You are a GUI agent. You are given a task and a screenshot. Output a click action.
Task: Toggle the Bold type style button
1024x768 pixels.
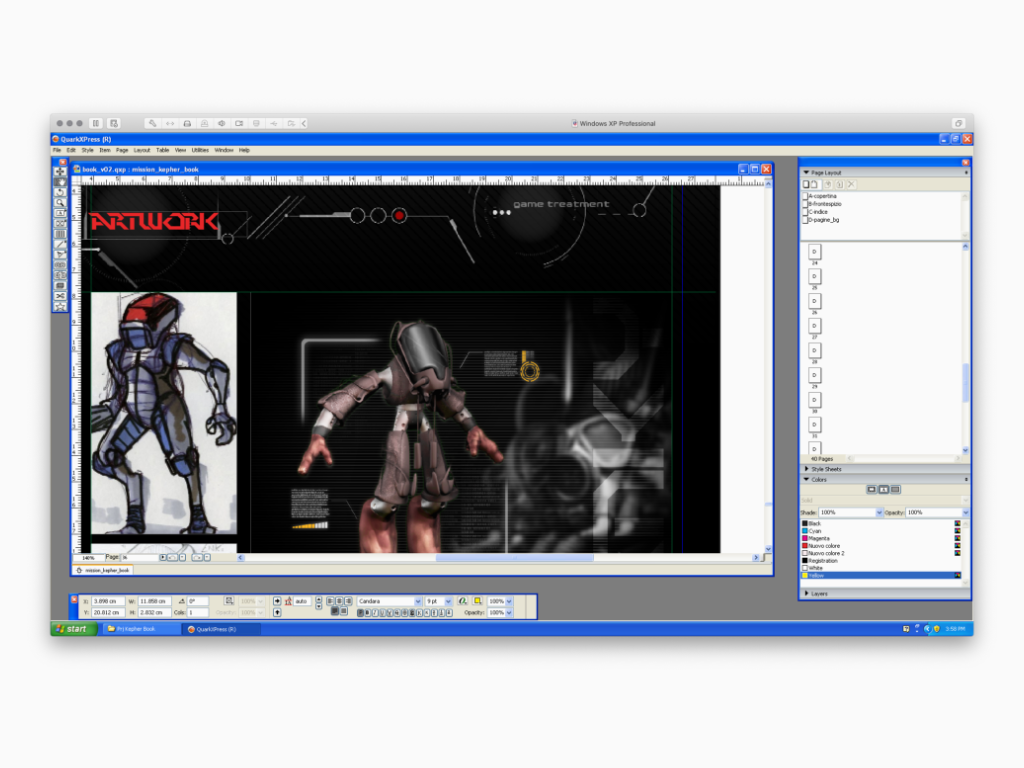pyautogui.click(x=368, y=613)
